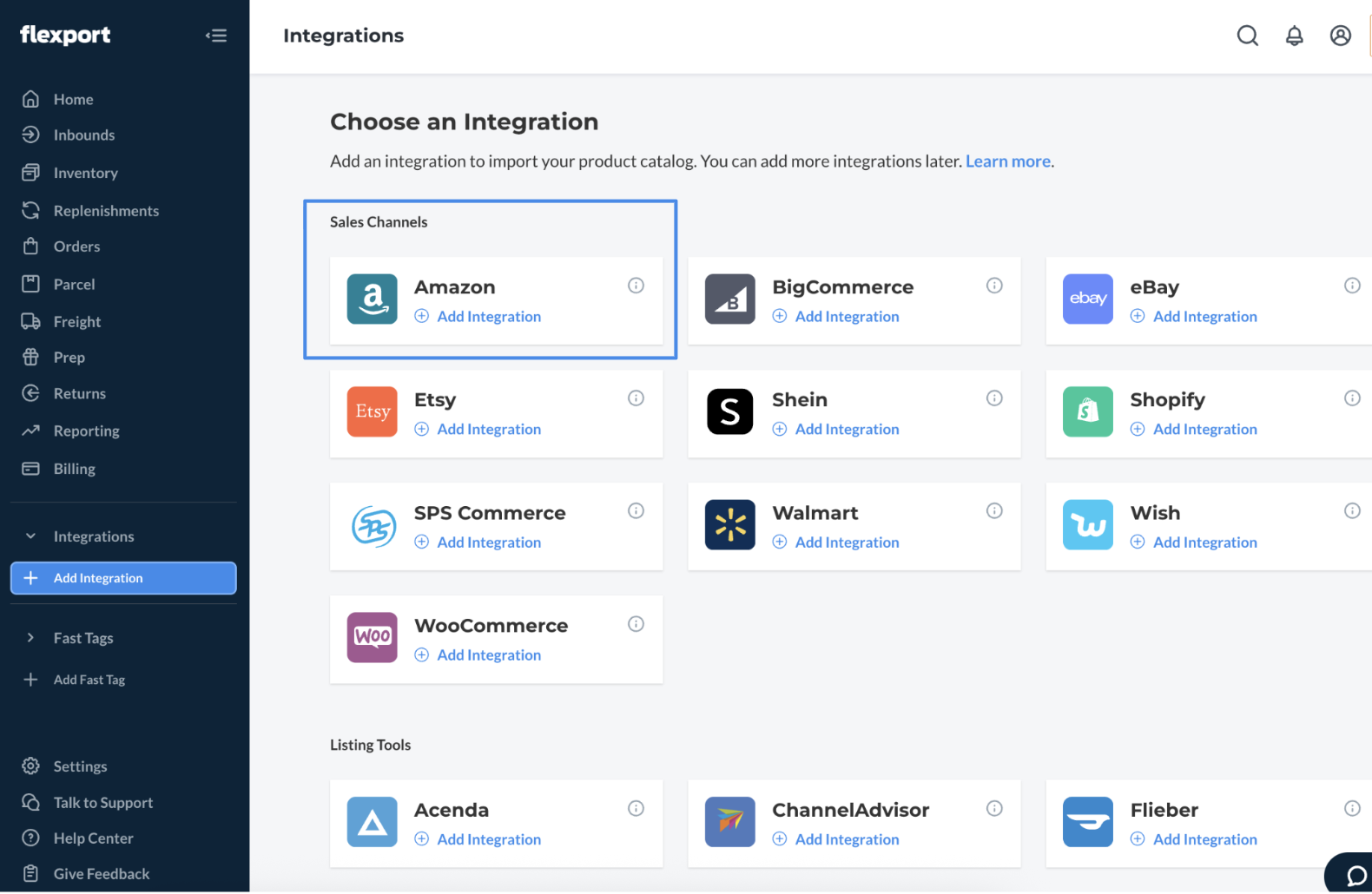Screen dimensions: 1372x894
Task: Add Integration for Shopify
Action: pos(1193,430)
